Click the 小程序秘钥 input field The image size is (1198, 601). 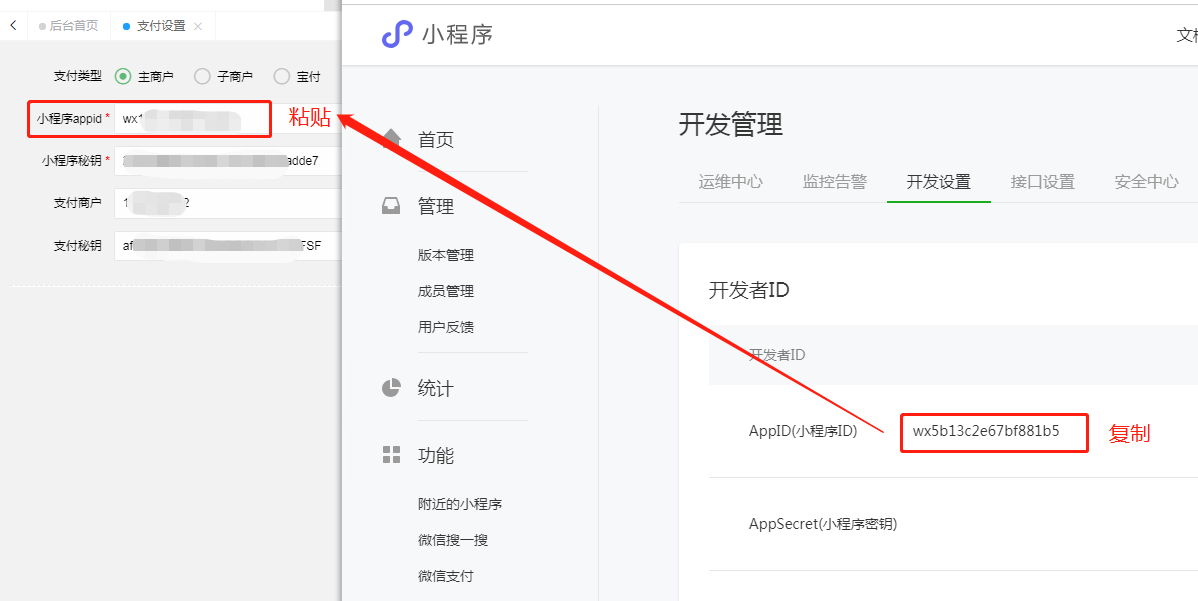[x=228, y=161]
